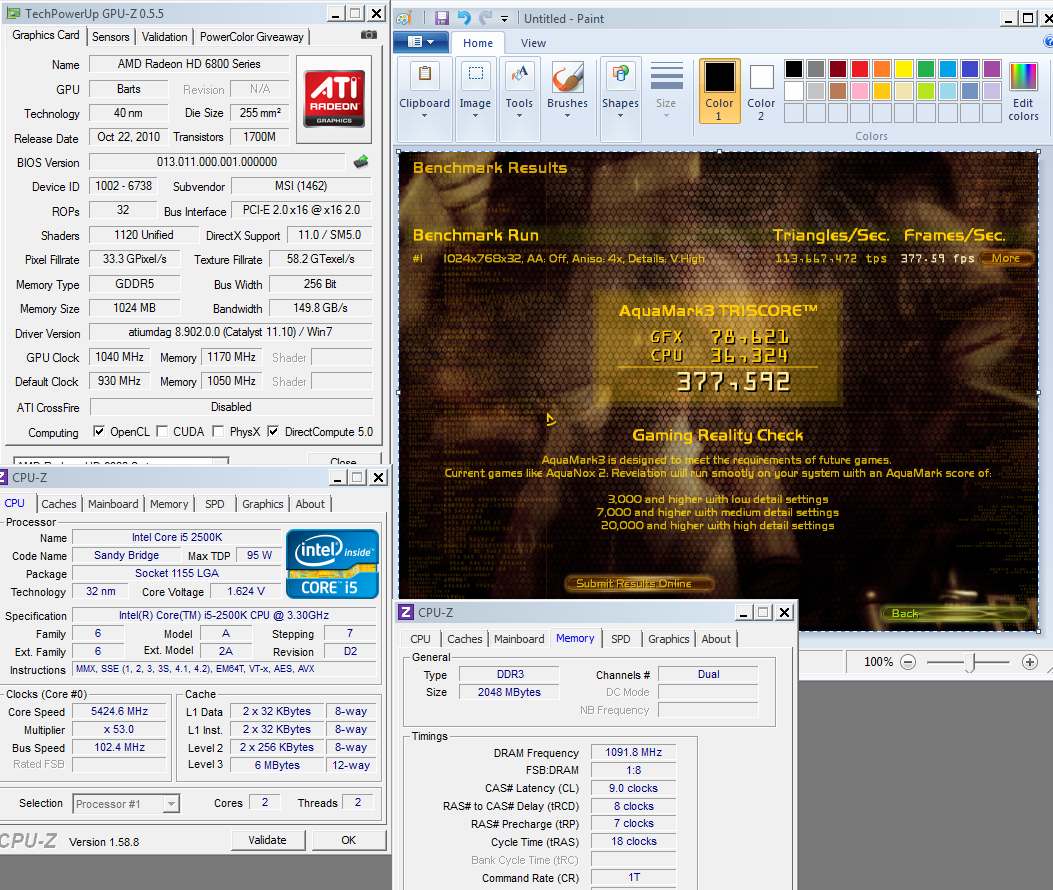Click the GPU Clock value 1040 MHz
Viewport: 1053px width, 890px height.
point(120,357)
